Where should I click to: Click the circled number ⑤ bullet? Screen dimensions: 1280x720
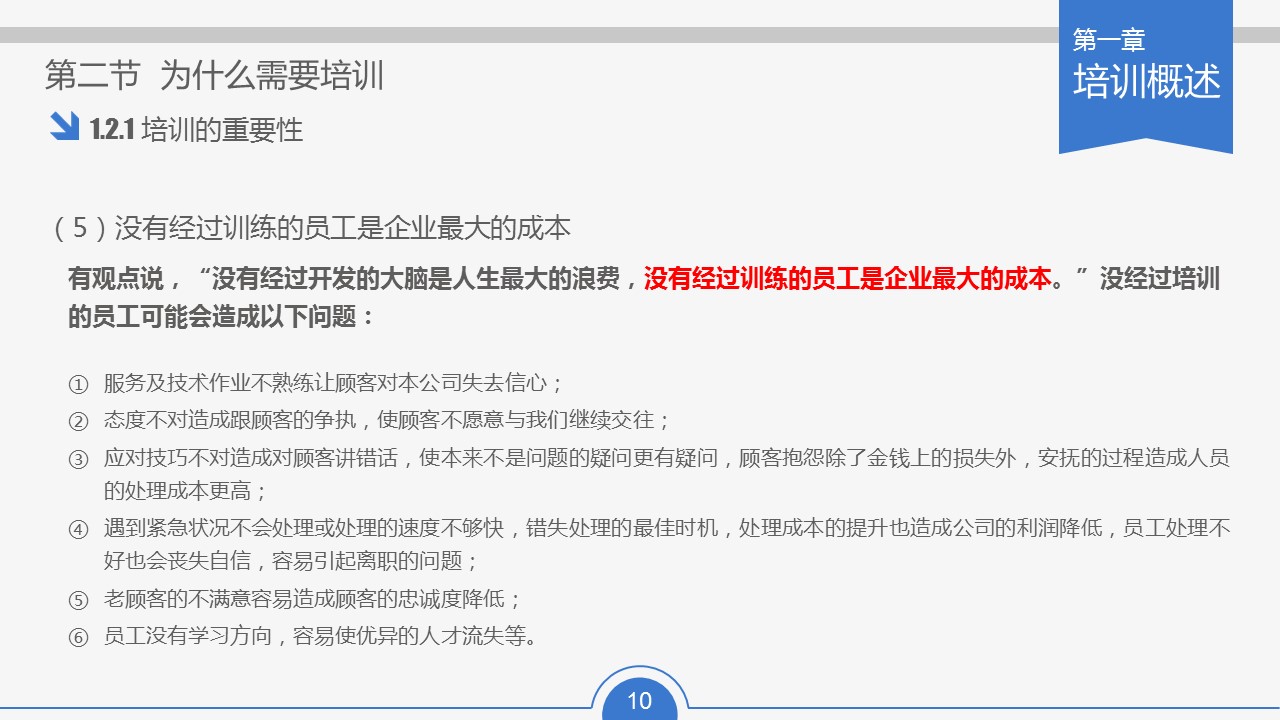(79, 600)
